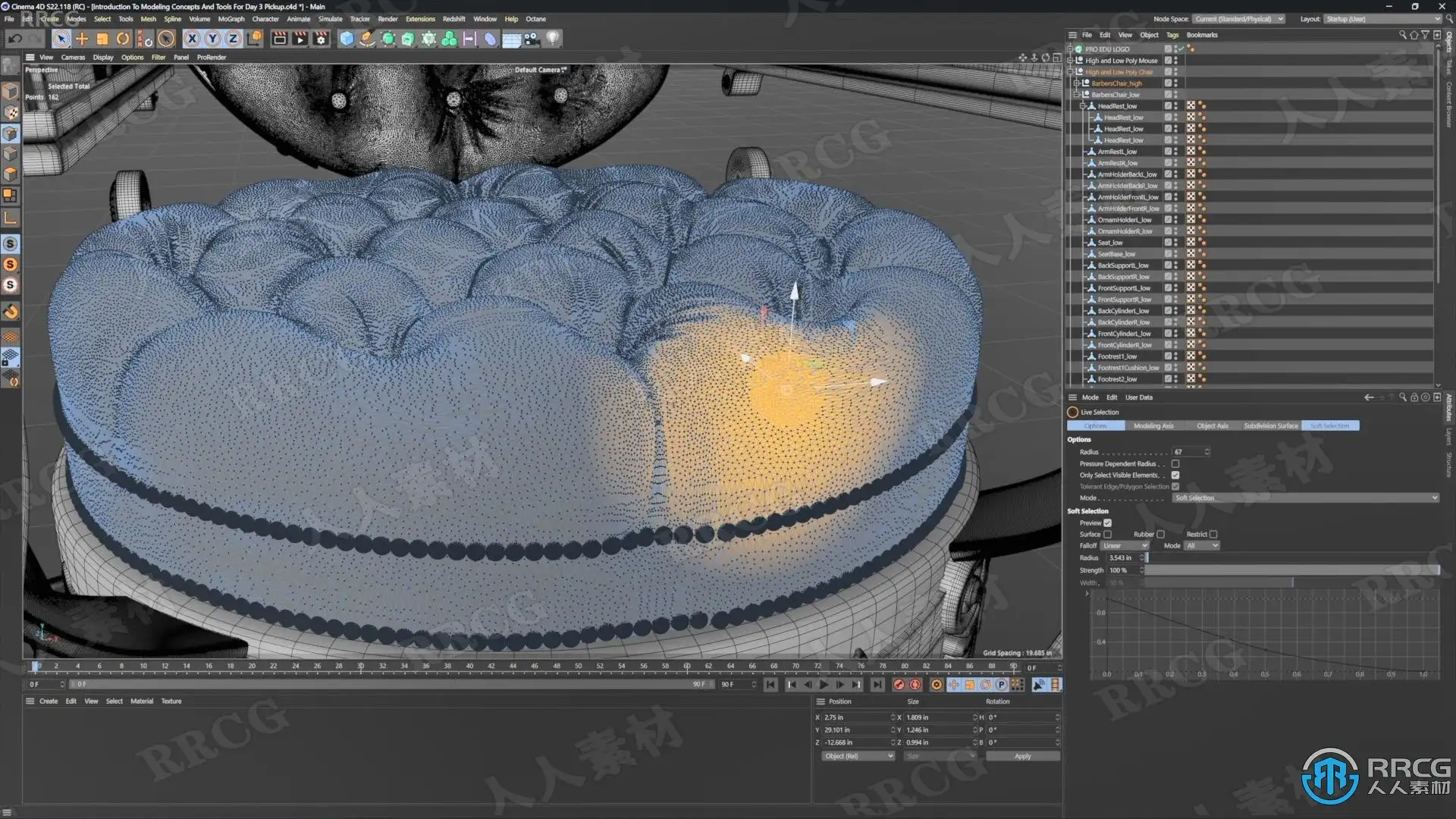Select Seat_low in the object tree
Screen dimensions: 1456x819
[x=1110, y=243]
